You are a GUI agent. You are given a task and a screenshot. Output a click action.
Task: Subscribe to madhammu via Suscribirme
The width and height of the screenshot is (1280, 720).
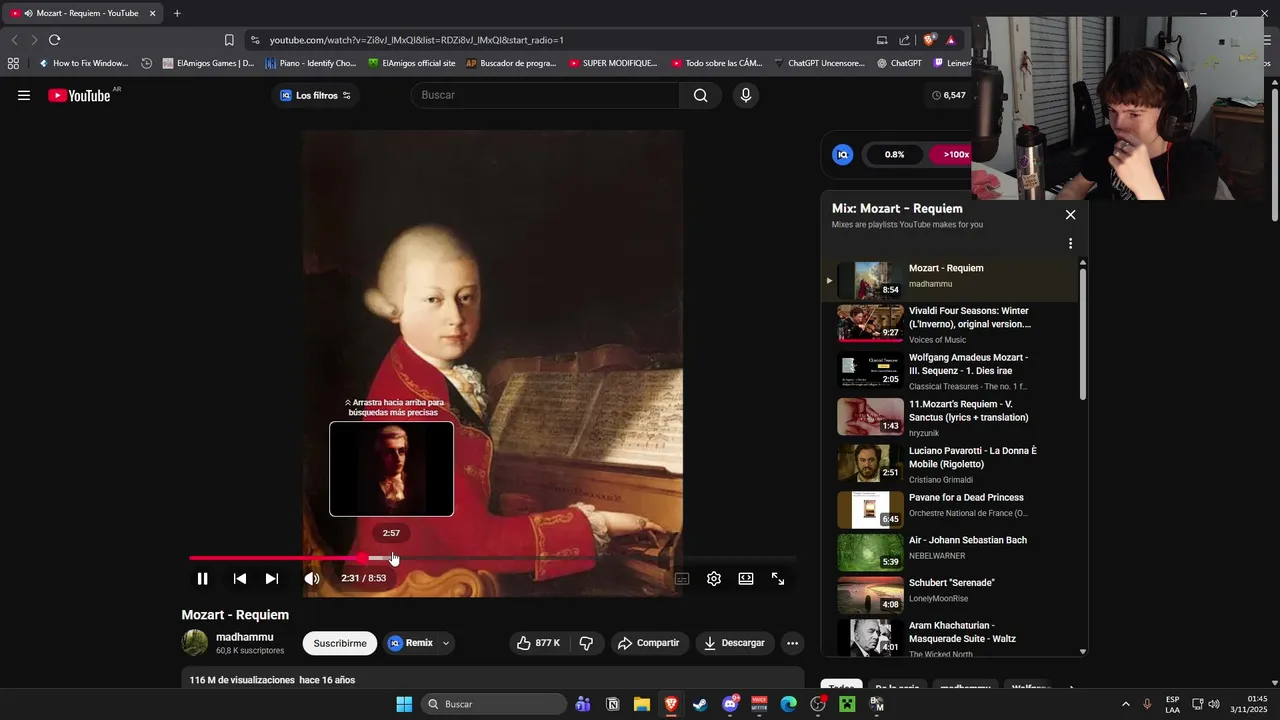340,643
